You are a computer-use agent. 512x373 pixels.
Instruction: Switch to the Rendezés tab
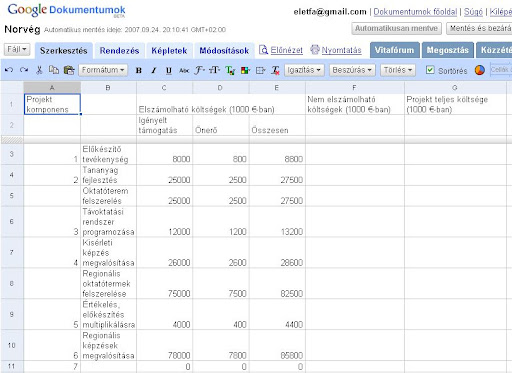pyautogui.click(x=119, y=51)
